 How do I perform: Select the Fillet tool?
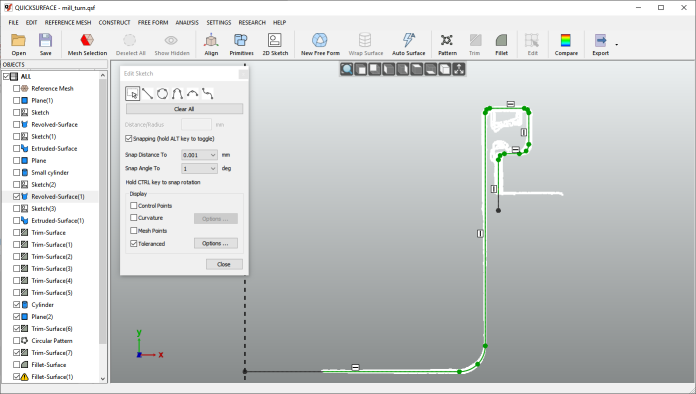point(502,44)
